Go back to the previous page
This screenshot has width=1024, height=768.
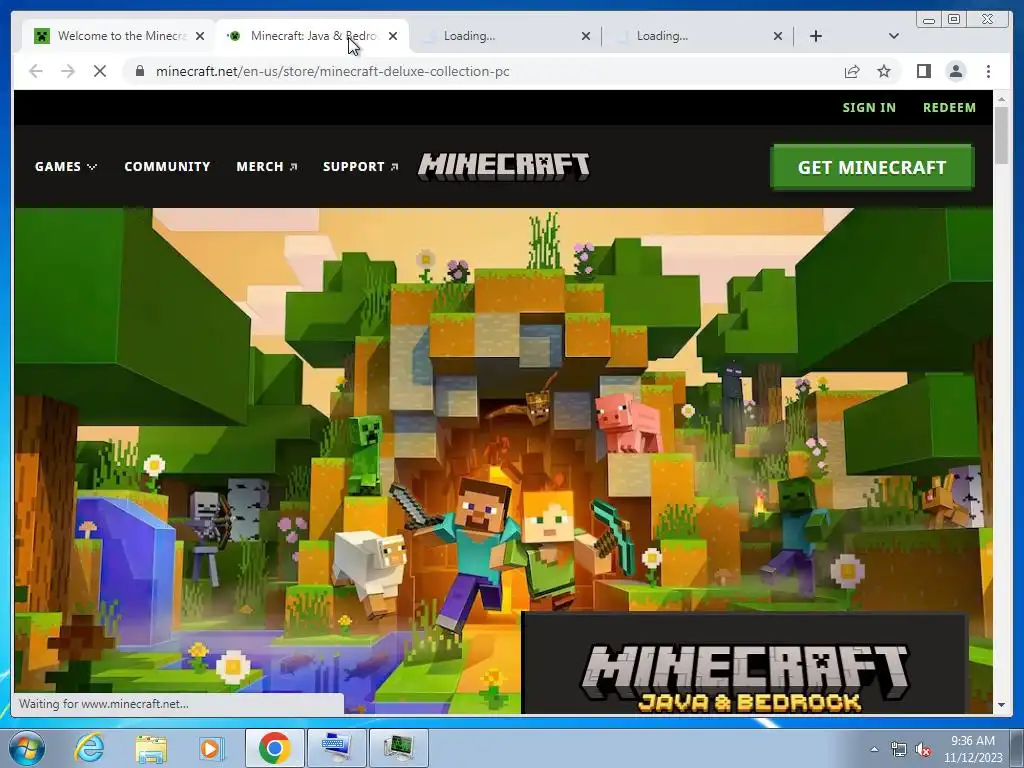tap(36, 71)
